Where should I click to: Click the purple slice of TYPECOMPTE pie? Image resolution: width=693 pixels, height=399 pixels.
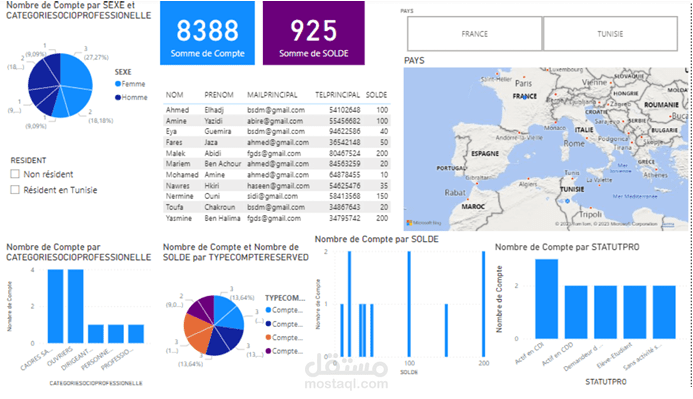[202, 308]
